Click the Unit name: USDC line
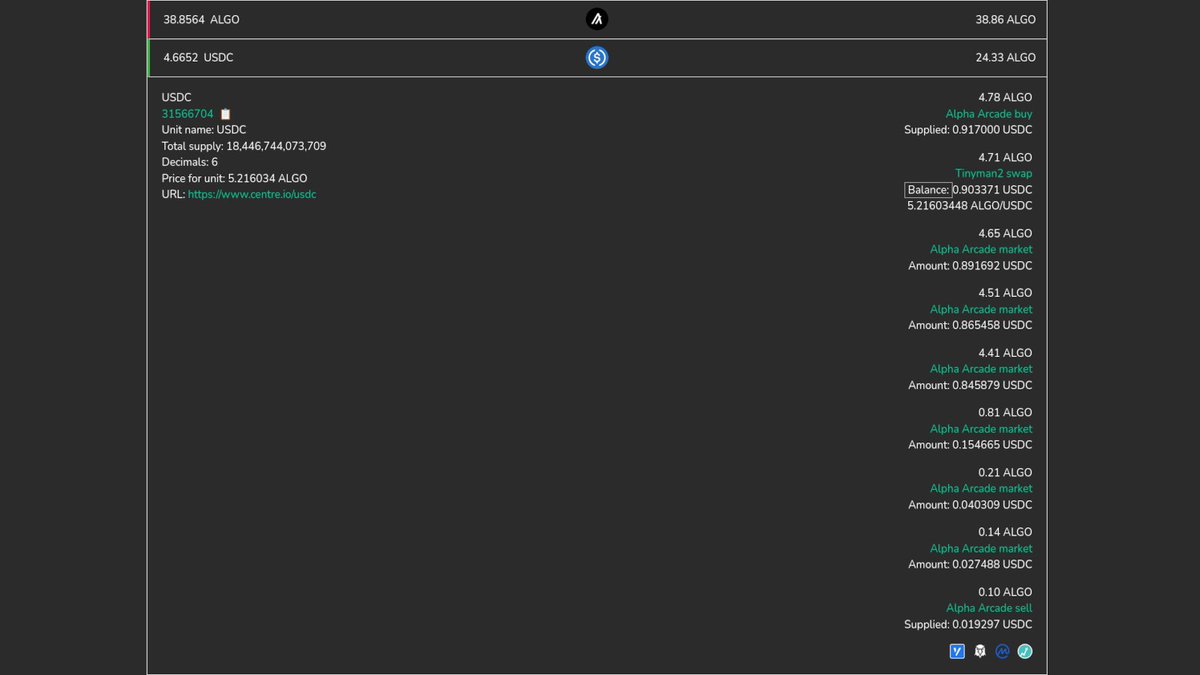Viewport: 1200px width, 675px height. point(204,130)
